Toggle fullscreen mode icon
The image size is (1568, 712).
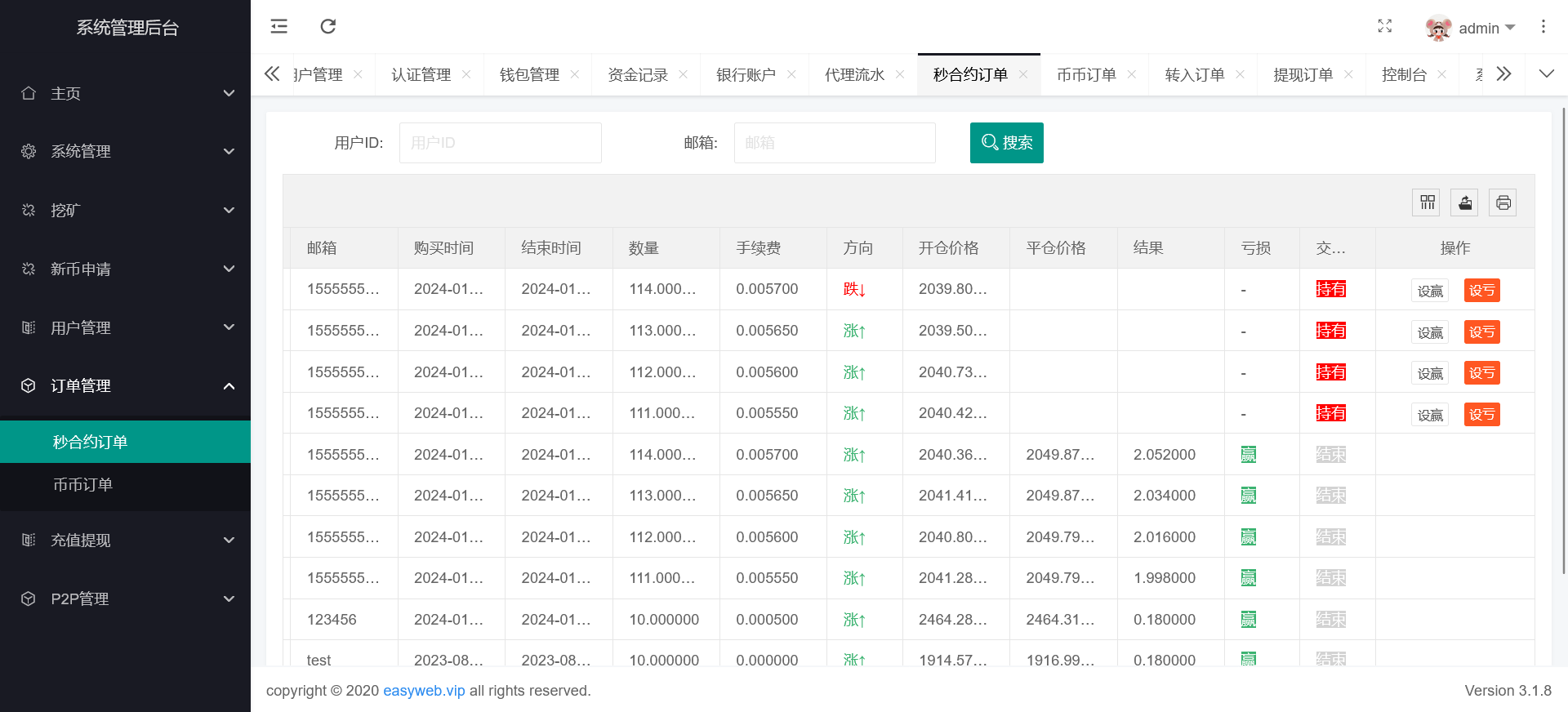pos(1384,26)
